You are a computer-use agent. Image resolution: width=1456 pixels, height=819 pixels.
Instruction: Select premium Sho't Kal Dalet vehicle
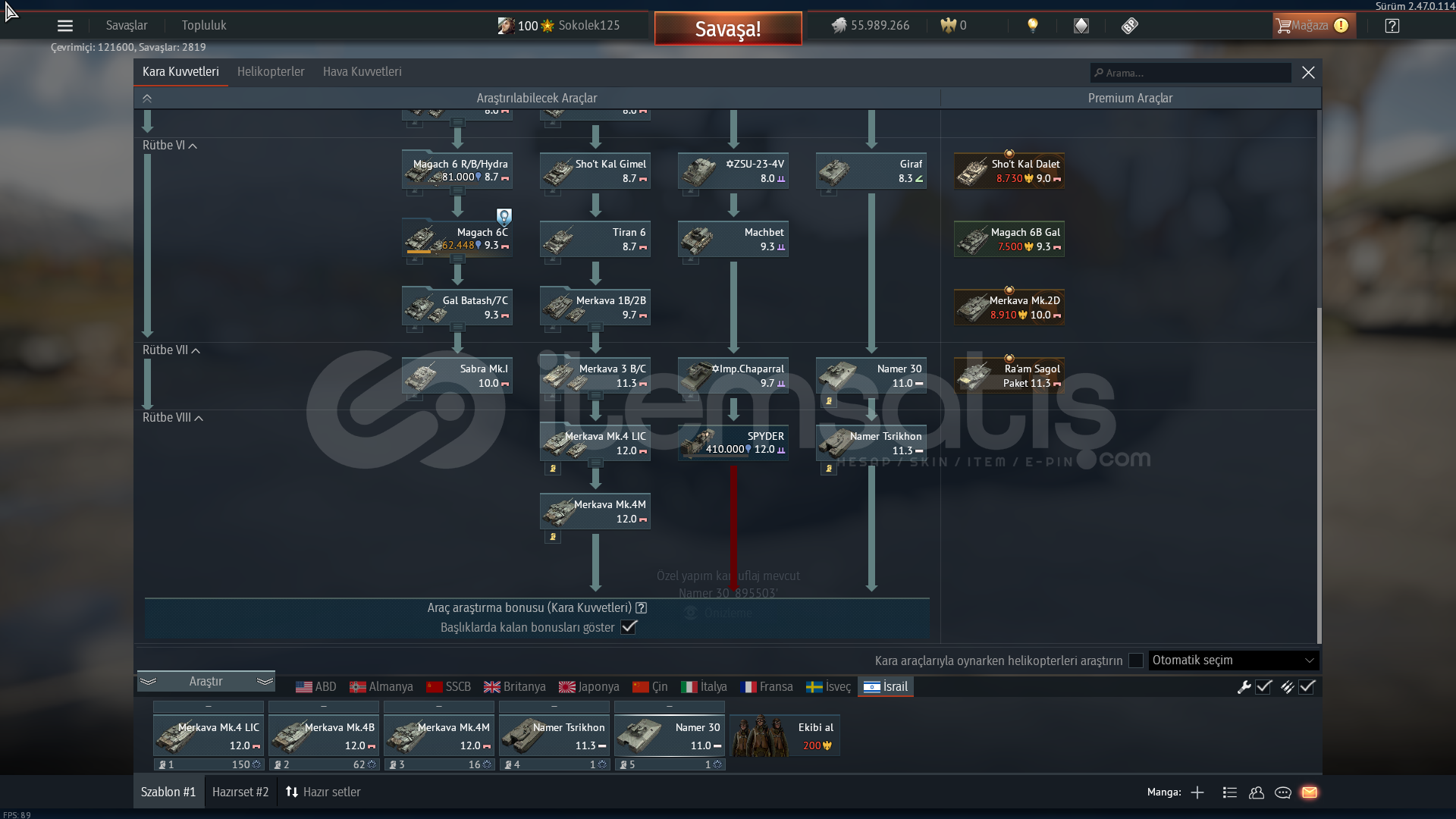(x=1009, y=171)
